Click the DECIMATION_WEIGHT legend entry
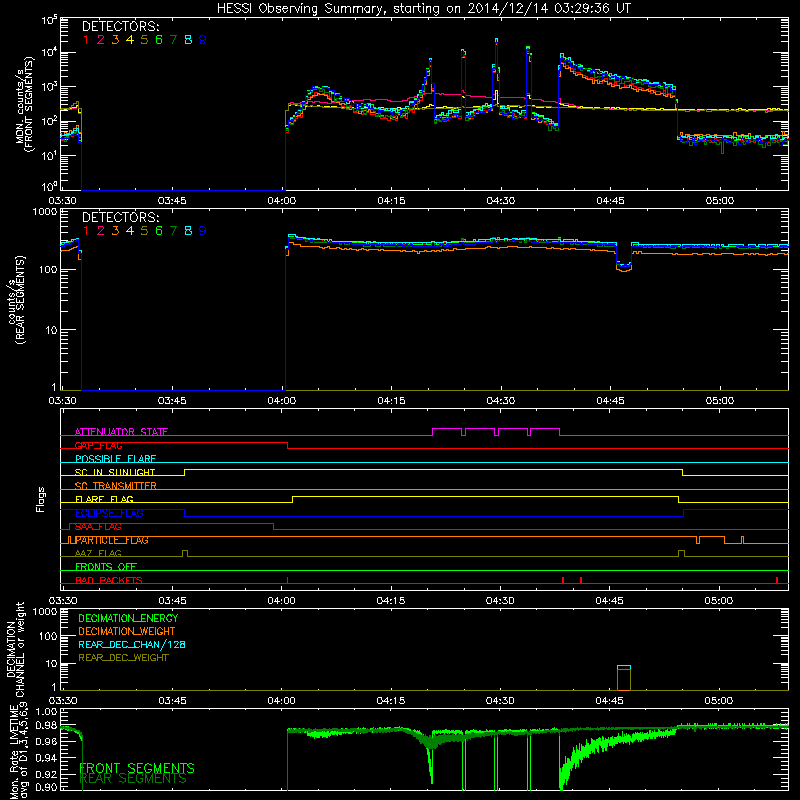 point(127,631)
